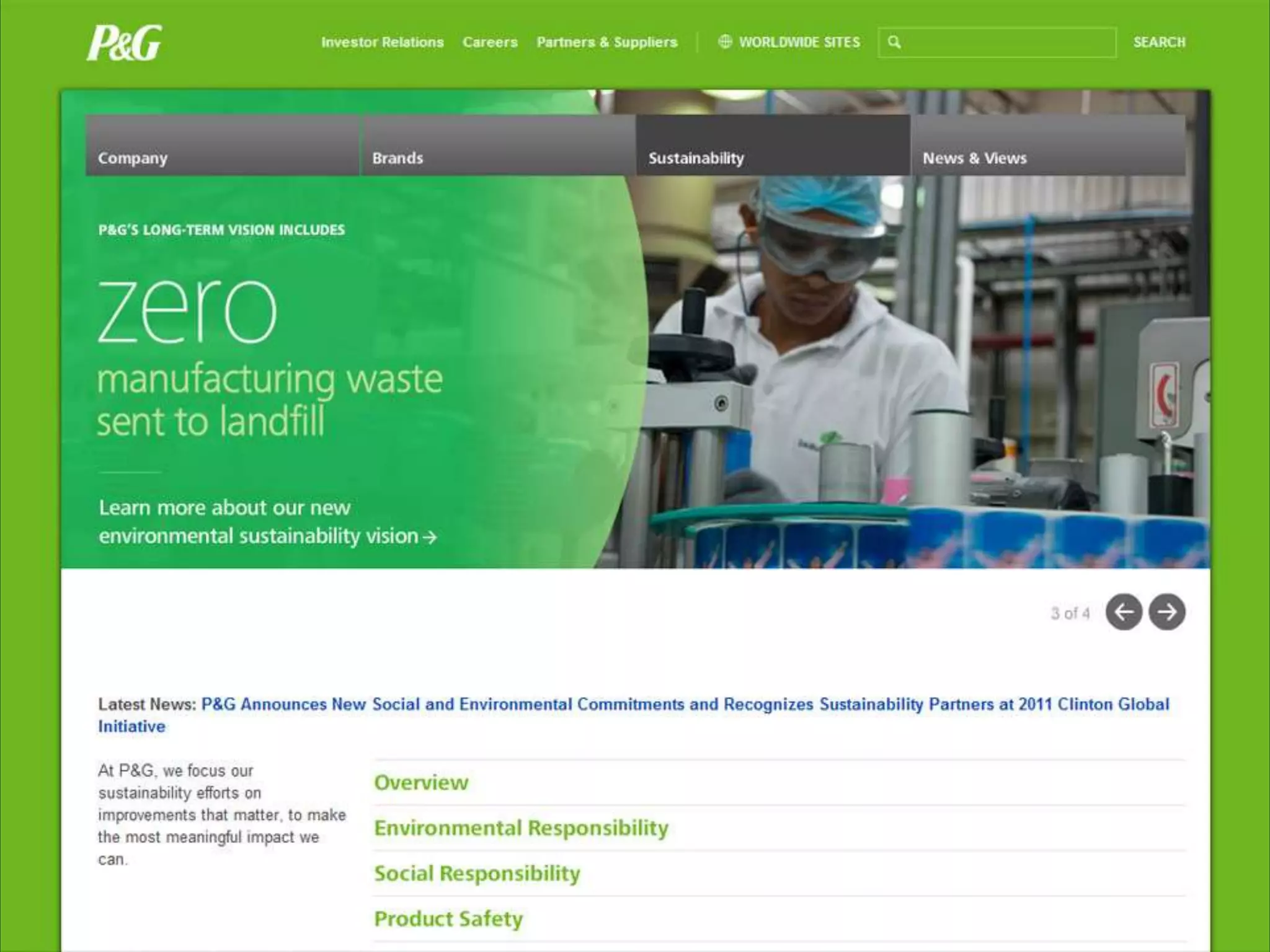Expand Social Responsibility section
This screenshot has height=952, width=1270.
click(x=477, y=873)
